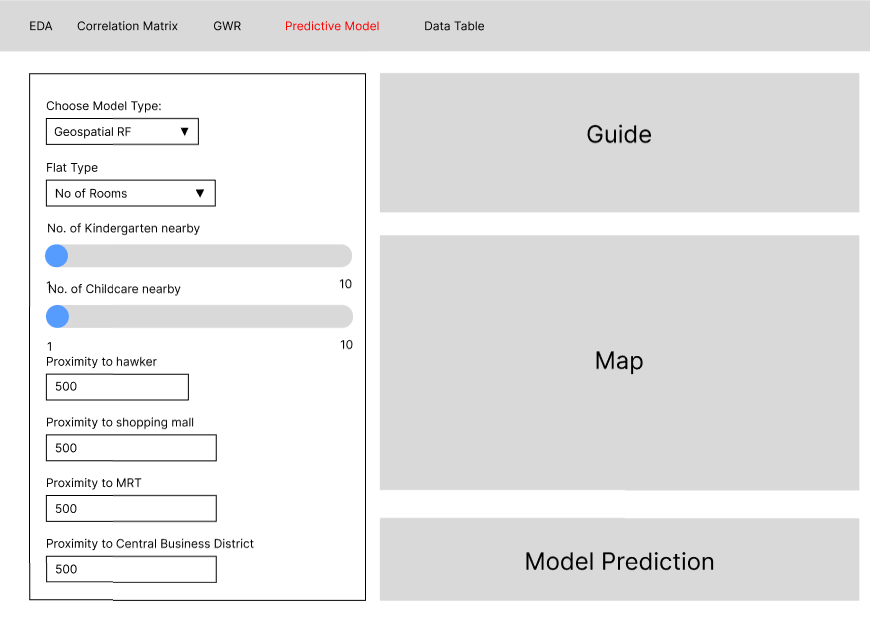Expand the Flat Type dropdown
870x623 pixels.
130,193
